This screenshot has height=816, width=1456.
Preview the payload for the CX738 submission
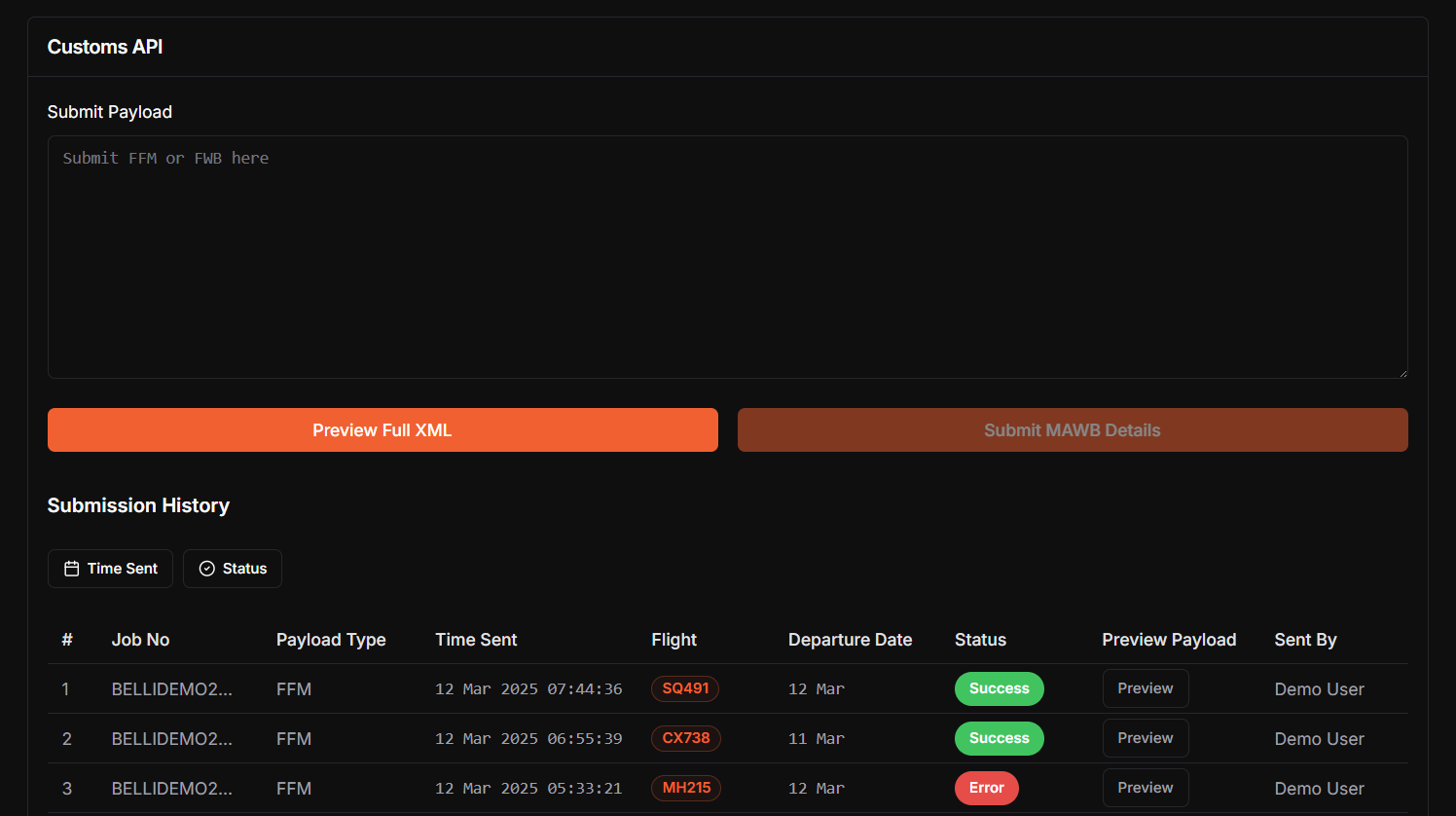coord(1146,738)
